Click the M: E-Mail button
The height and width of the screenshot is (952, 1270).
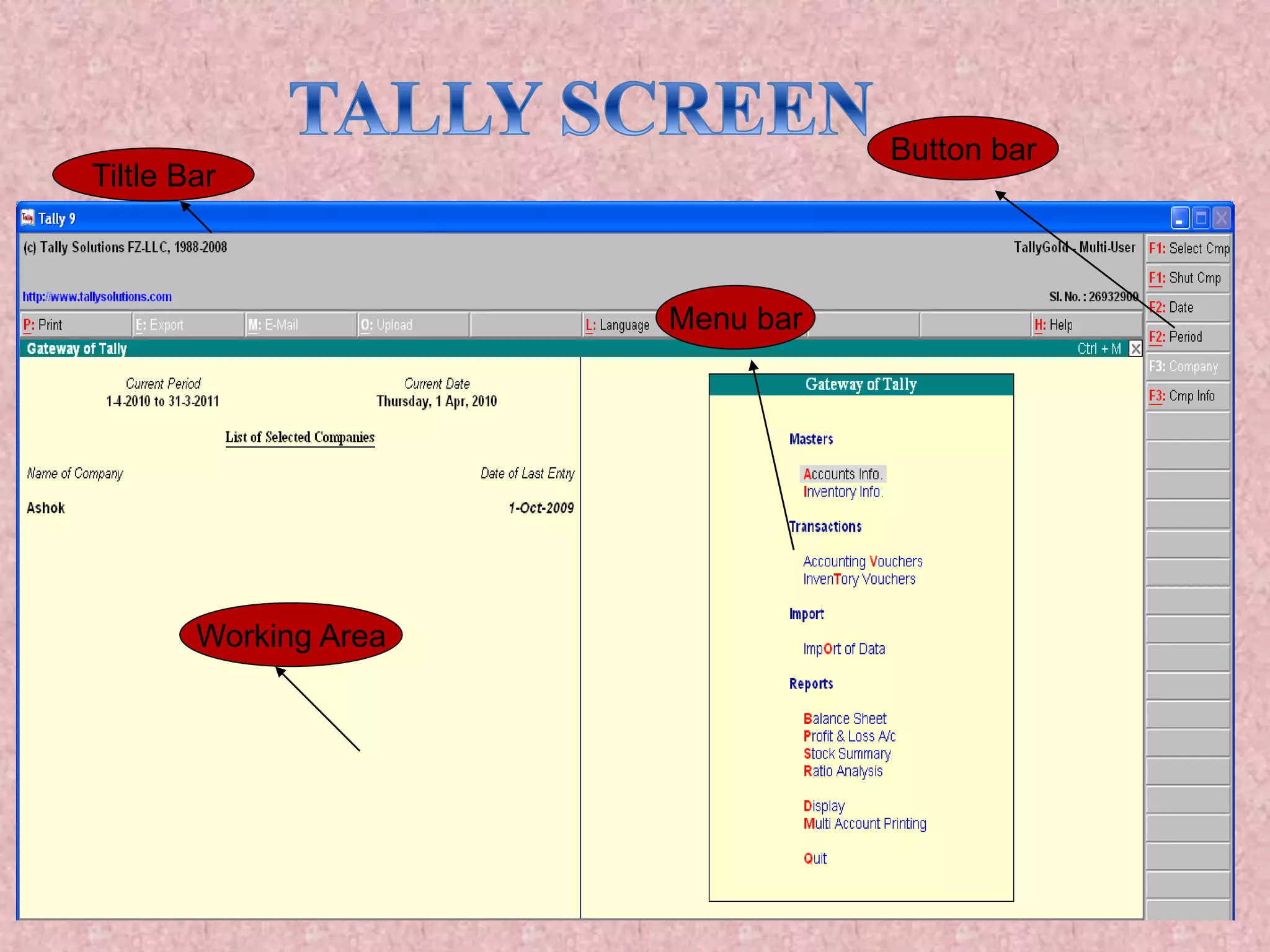[x=301, y=325]
